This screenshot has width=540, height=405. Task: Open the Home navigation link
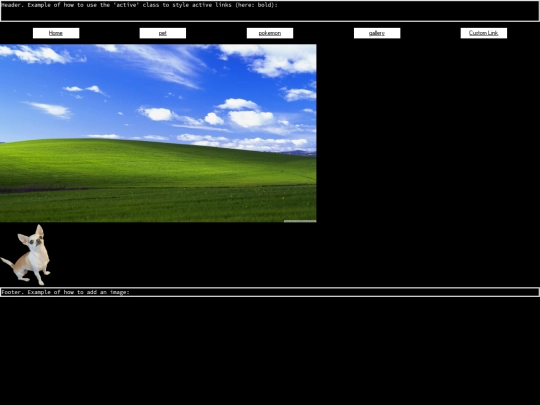point(56,33)
